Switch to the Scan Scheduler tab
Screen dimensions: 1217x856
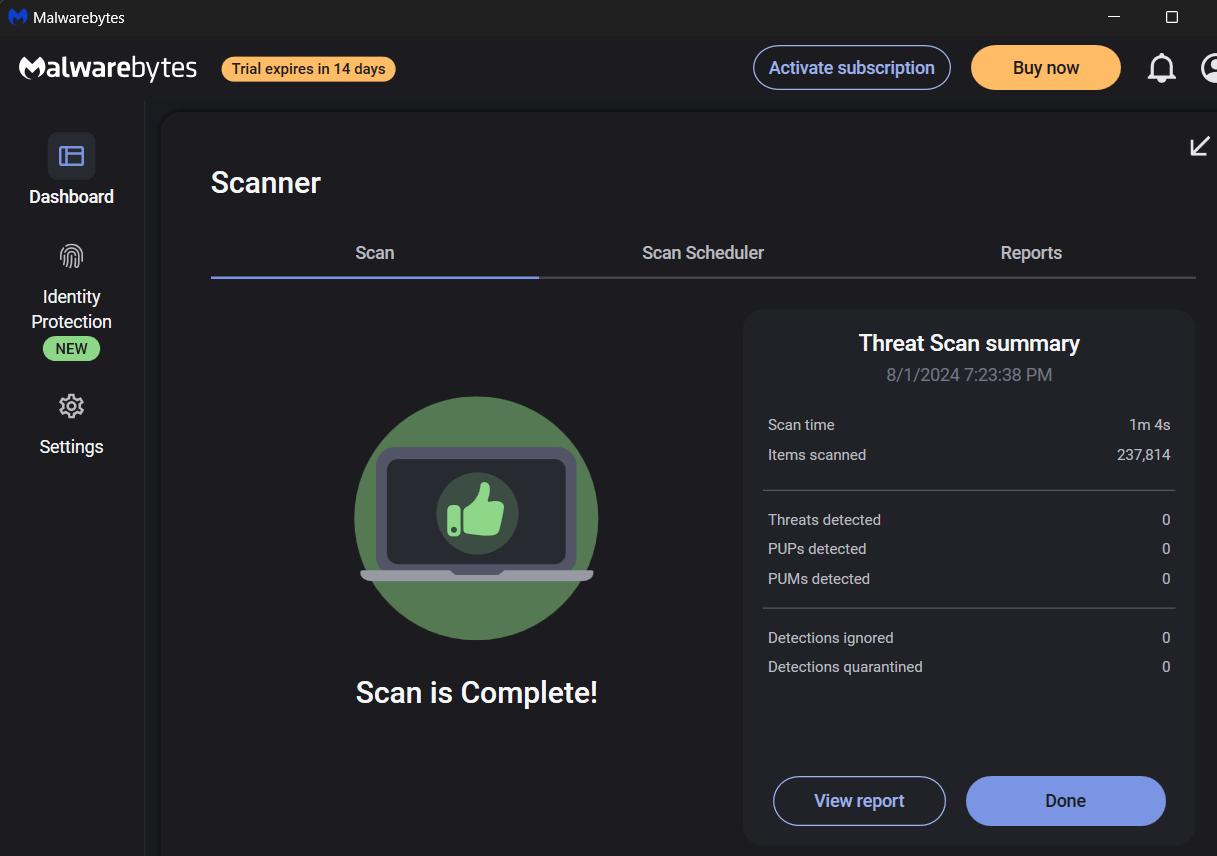point(703,253)
